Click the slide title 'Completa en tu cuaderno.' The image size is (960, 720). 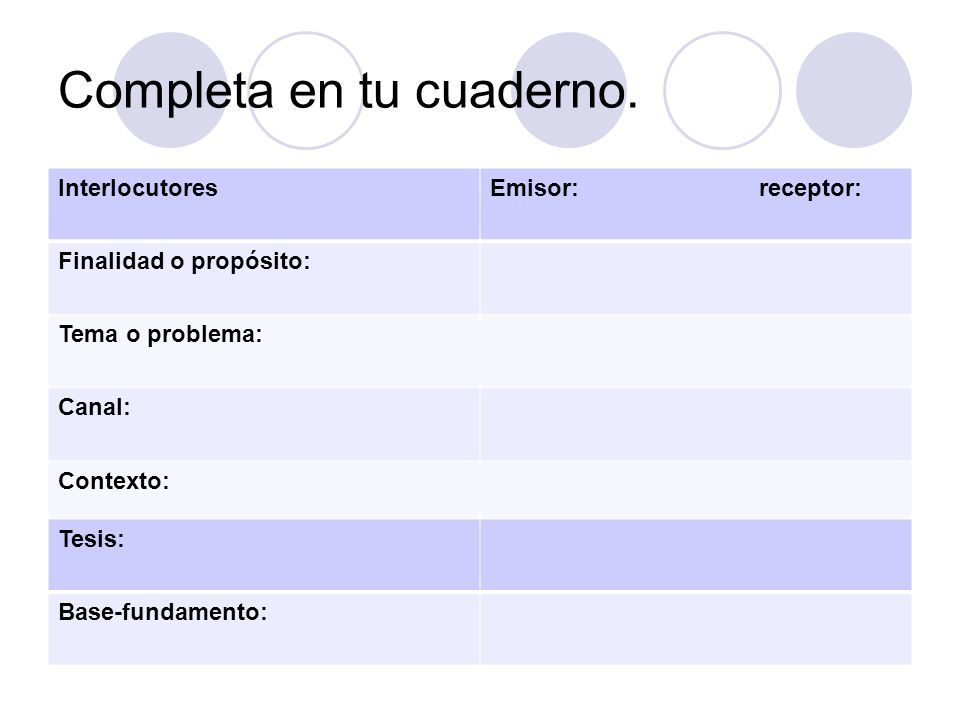(x=348, y=91)
